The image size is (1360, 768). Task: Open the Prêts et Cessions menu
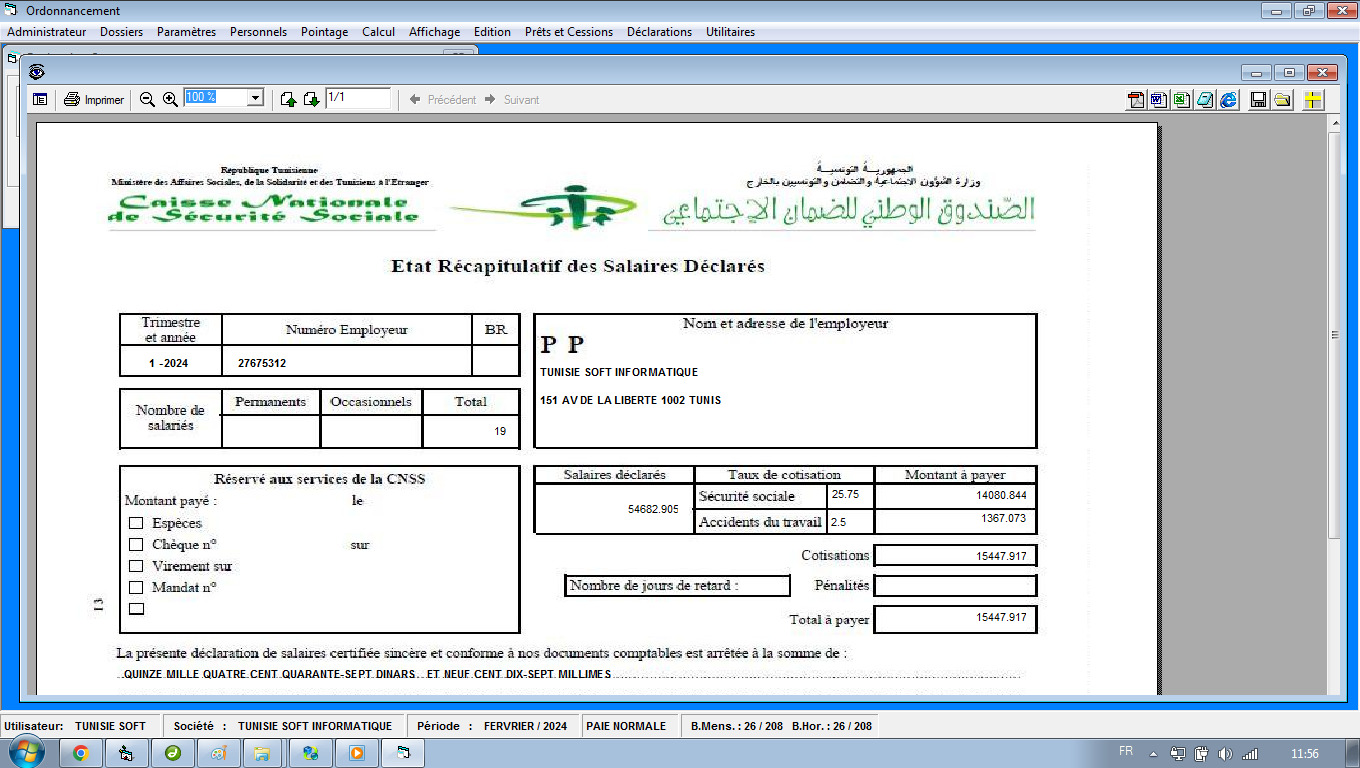[568, 32]
